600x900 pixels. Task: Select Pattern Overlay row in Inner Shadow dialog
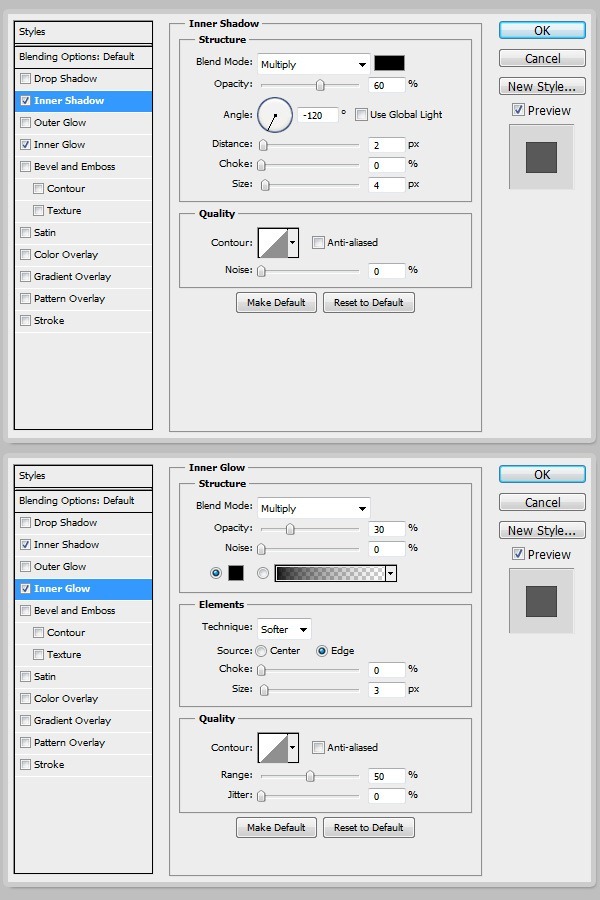pyautogui.click(x=83, y=298)
